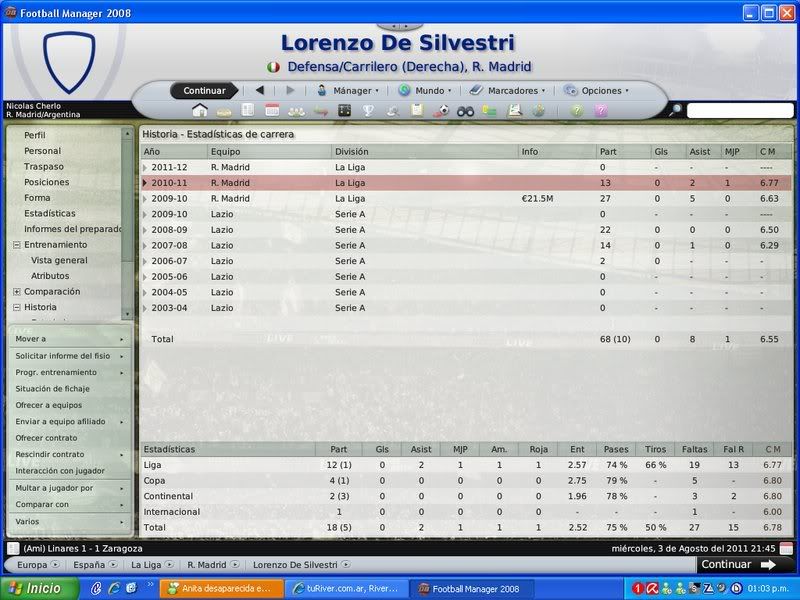Open the Personal sidebar section
Image resolution: width=800 pixels, height=600 pixels.
pos(42,151)
